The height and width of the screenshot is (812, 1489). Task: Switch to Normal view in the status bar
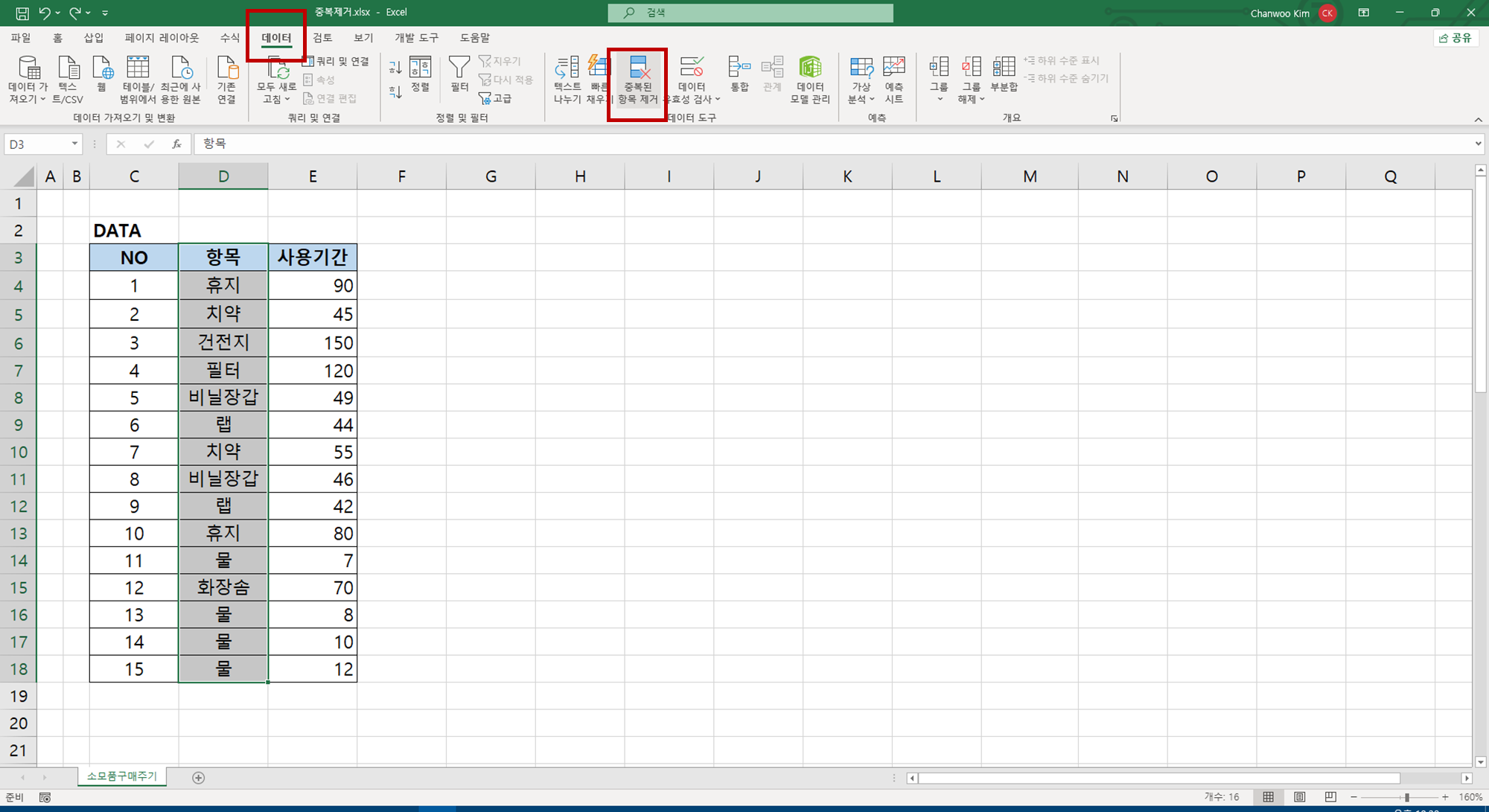tap(1268, 797)
